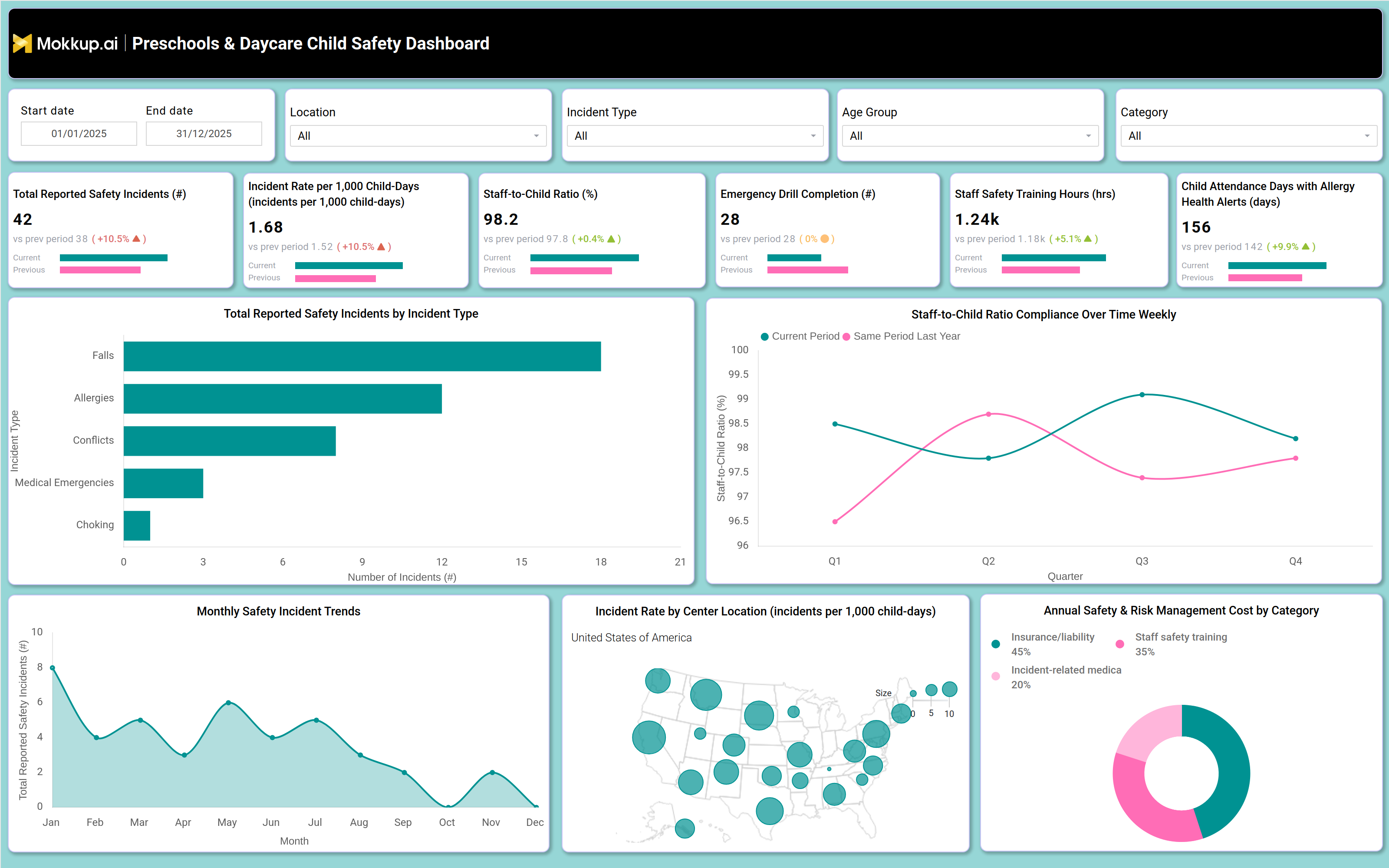1389x868 pixels.
Task: Click the value 1.24k in training hours card
Action: tap(977, 219)
